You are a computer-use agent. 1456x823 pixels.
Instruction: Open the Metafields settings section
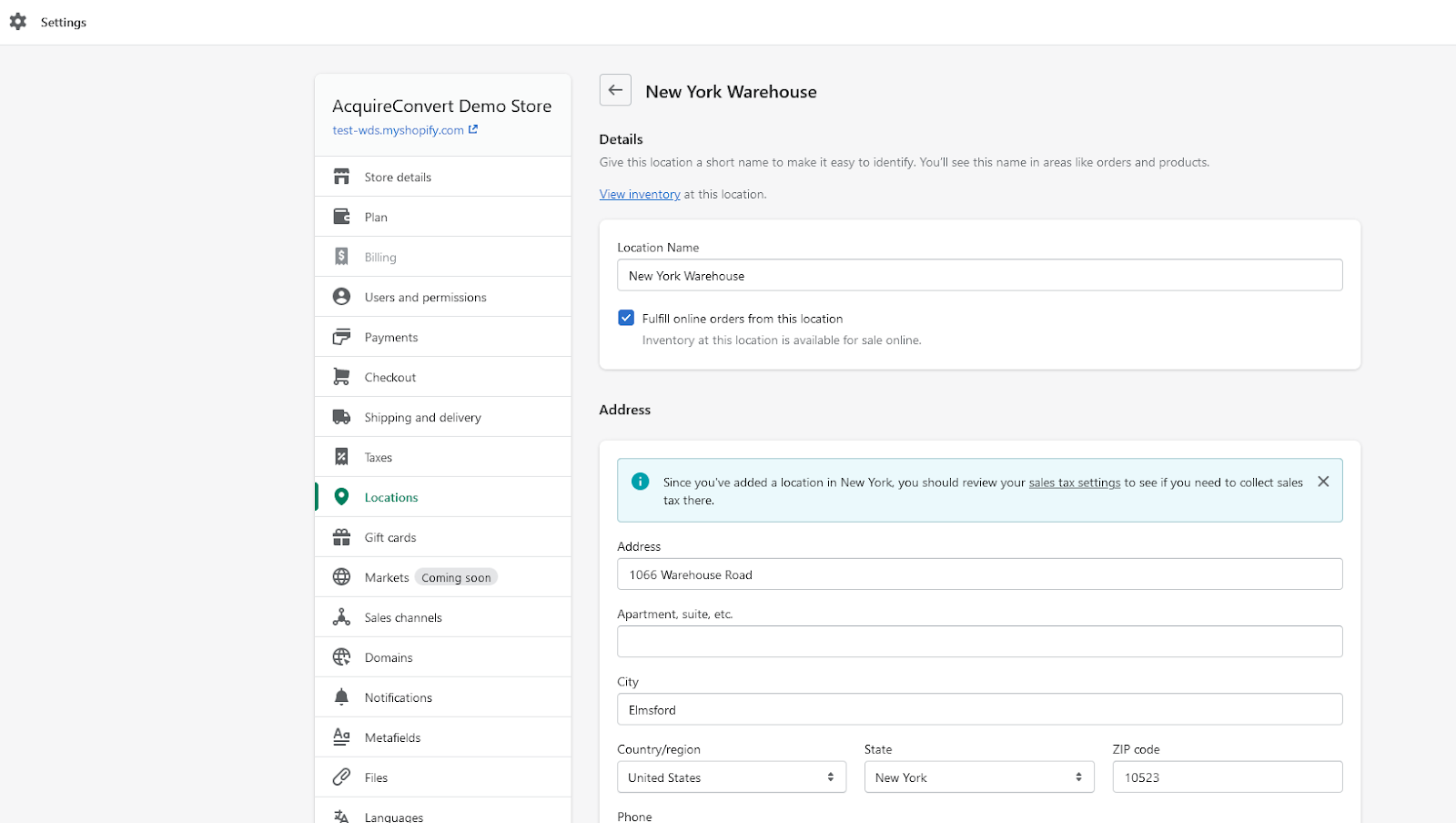[x=392, y=737]
